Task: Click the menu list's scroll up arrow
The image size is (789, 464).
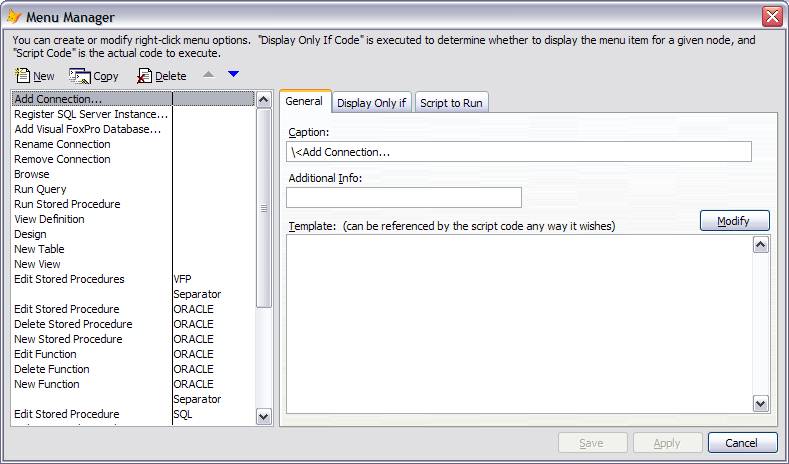Action: tap(264, 100)
